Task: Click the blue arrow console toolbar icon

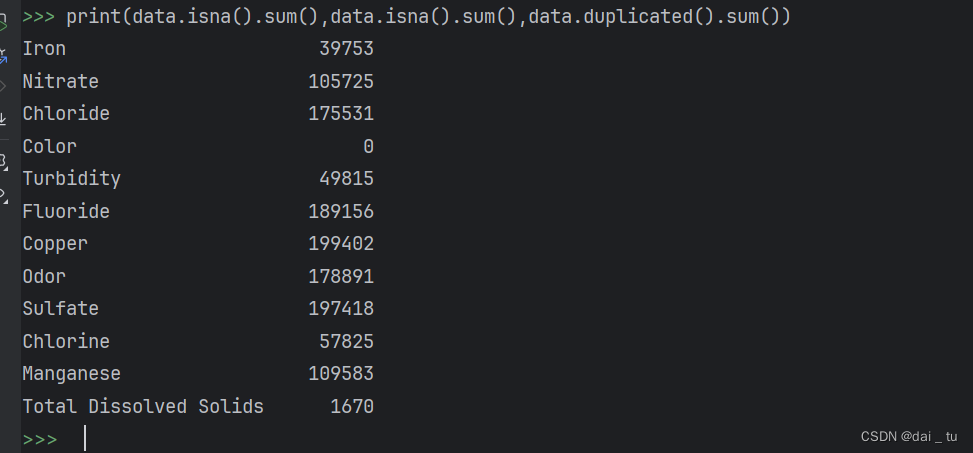Action: click(3, 57)
